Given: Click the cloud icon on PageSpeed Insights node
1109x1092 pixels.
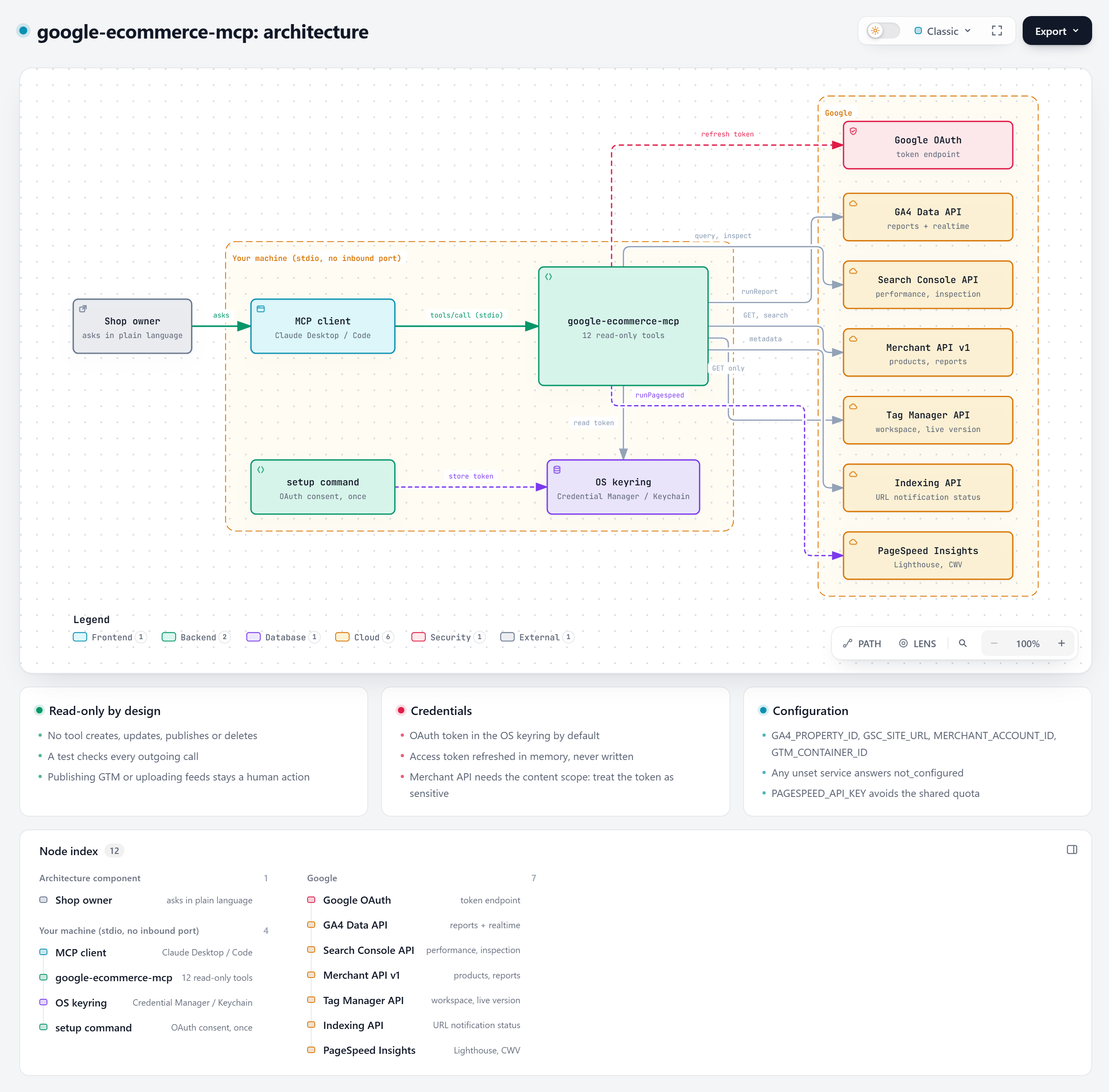Looking at the screenshot, I should [x=854, y=542].
